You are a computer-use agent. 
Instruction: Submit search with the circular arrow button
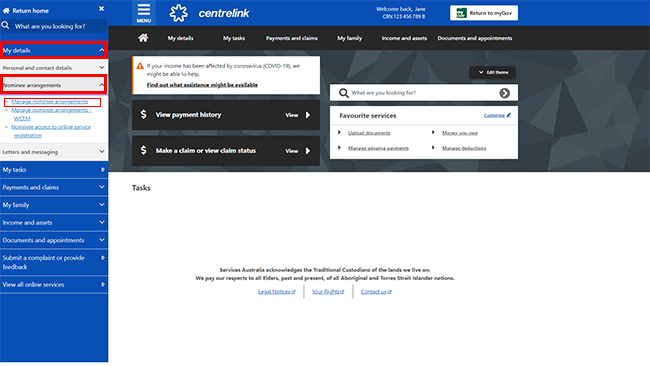click(504, 93)
